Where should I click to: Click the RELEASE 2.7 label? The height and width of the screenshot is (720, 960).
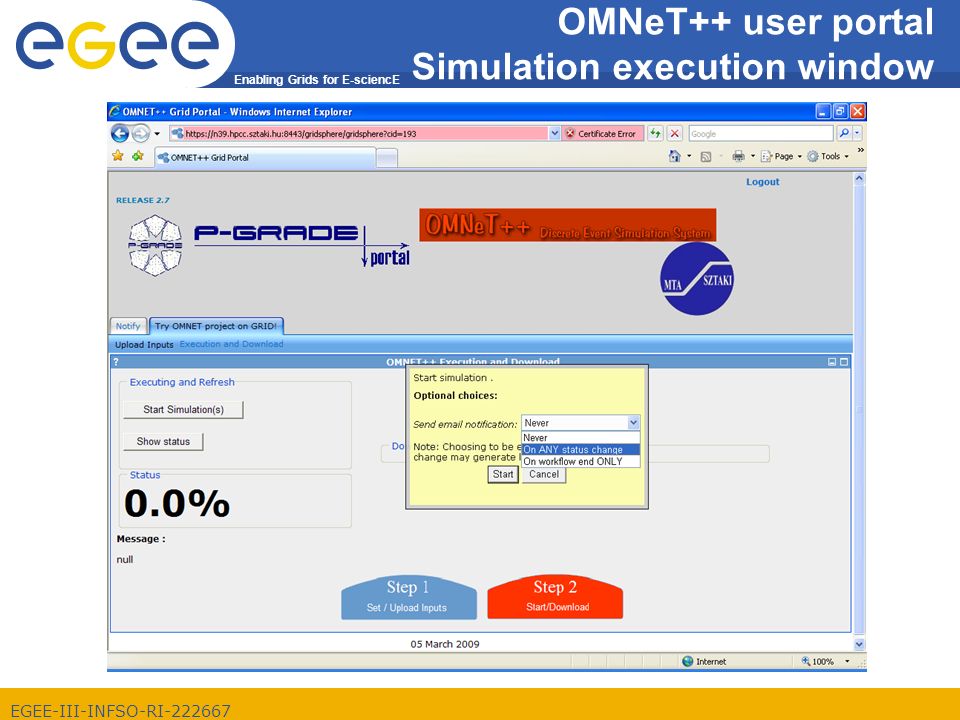tap(143, 200)
